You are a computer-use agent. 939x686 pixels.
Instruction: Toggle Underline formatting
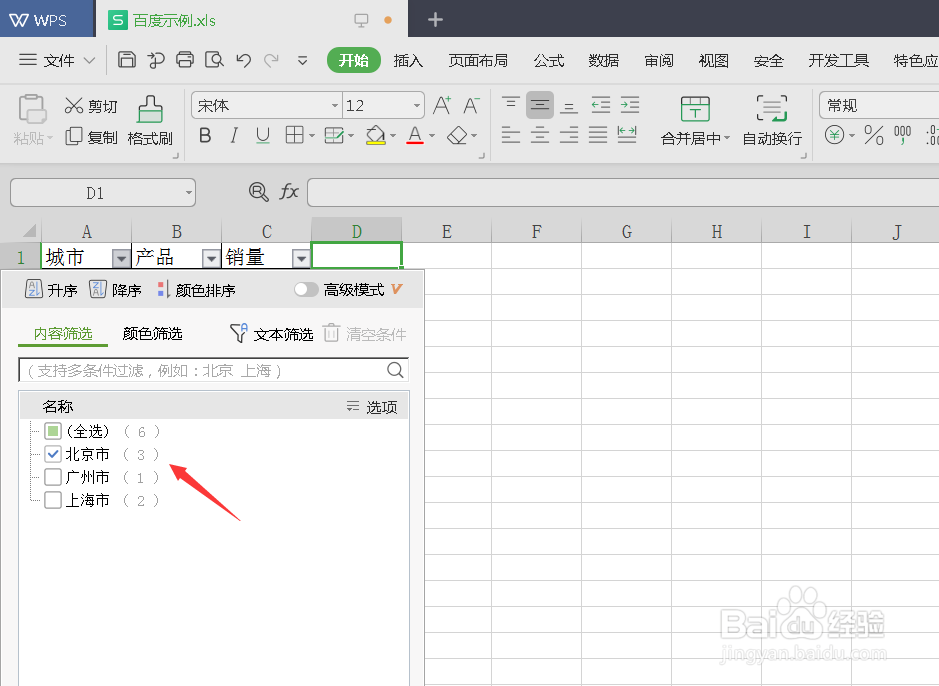point(262,136)
